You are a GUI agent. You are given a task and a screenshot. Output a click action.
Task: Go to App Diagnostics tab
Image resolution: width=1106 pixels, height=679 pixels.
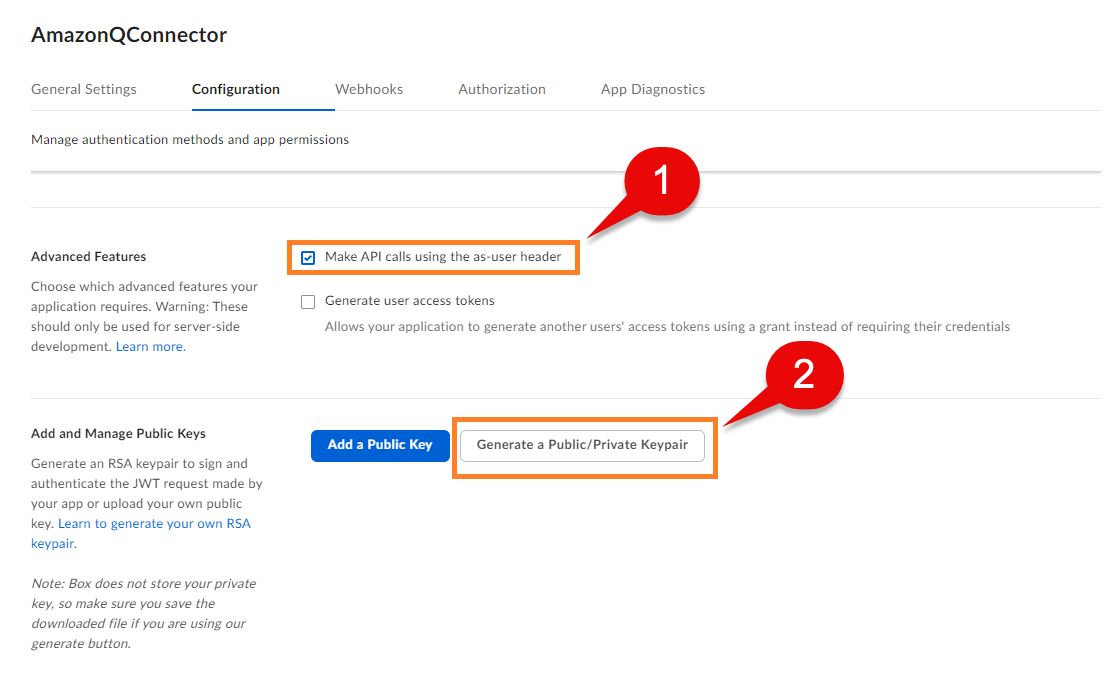click(x=652, y=90)
